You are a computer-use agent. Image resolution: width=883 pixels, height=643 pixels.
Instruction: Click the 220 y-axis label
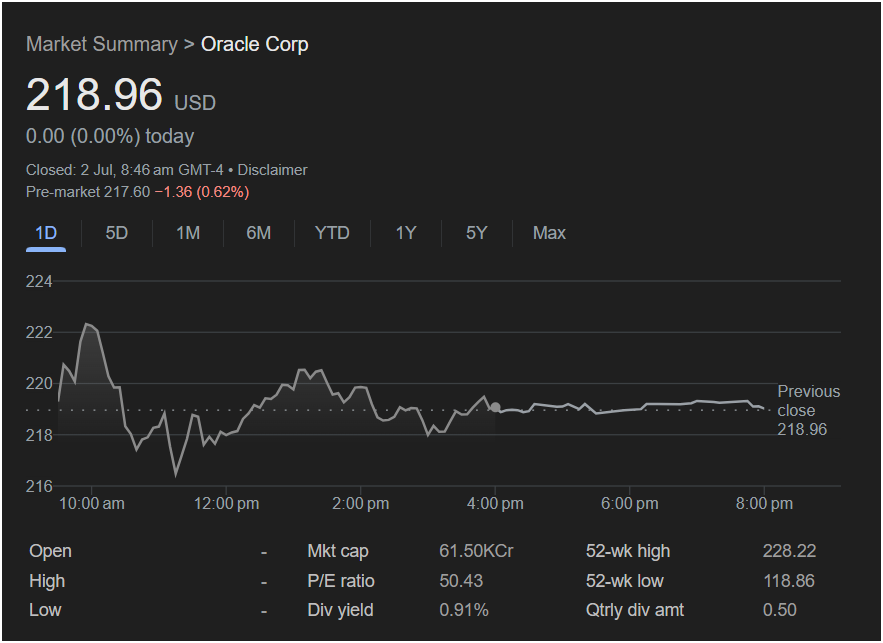[x=39, y=384]
